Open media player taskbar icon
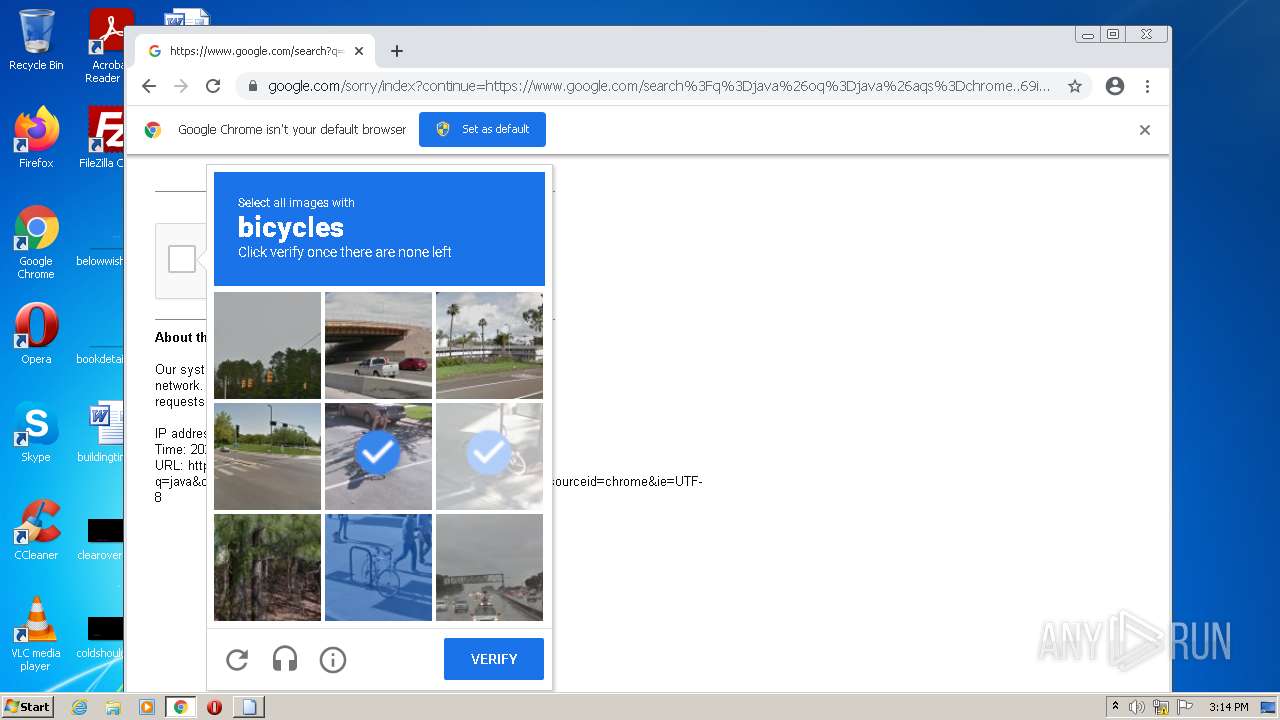The image size is (1280, 720). tap(146, 707)
